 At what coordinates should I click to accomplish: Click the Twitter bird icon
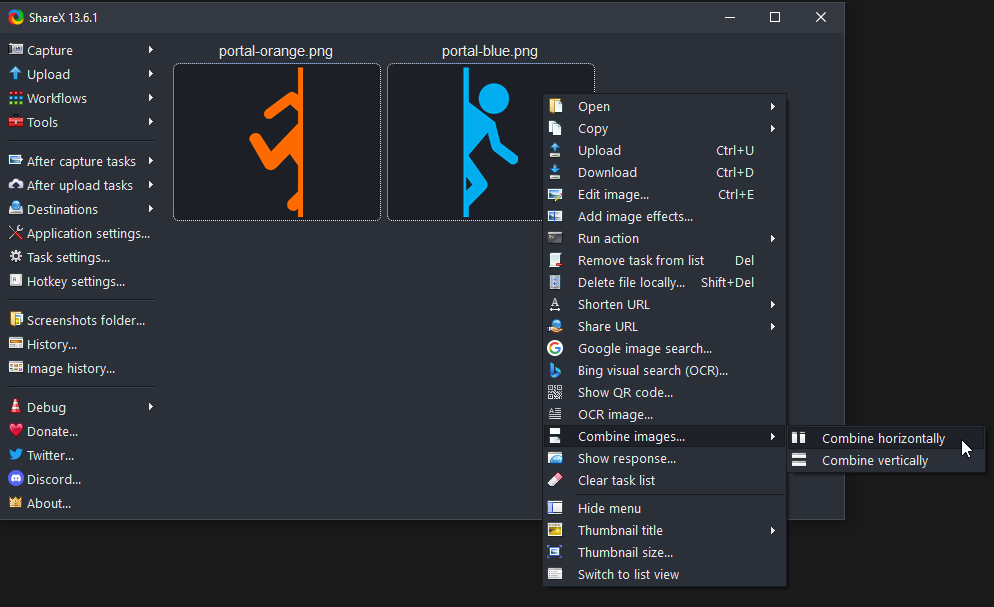click(x=16, y=454)
